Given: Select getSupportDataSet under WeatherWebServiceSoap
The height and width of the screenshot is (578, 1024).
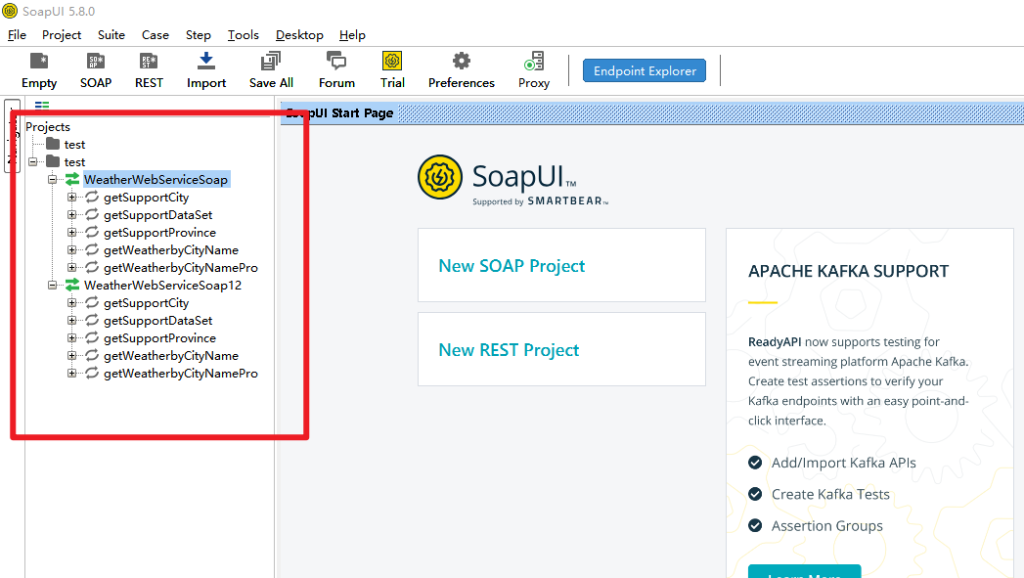Looking at the screenshot, I should pos(157,215).
